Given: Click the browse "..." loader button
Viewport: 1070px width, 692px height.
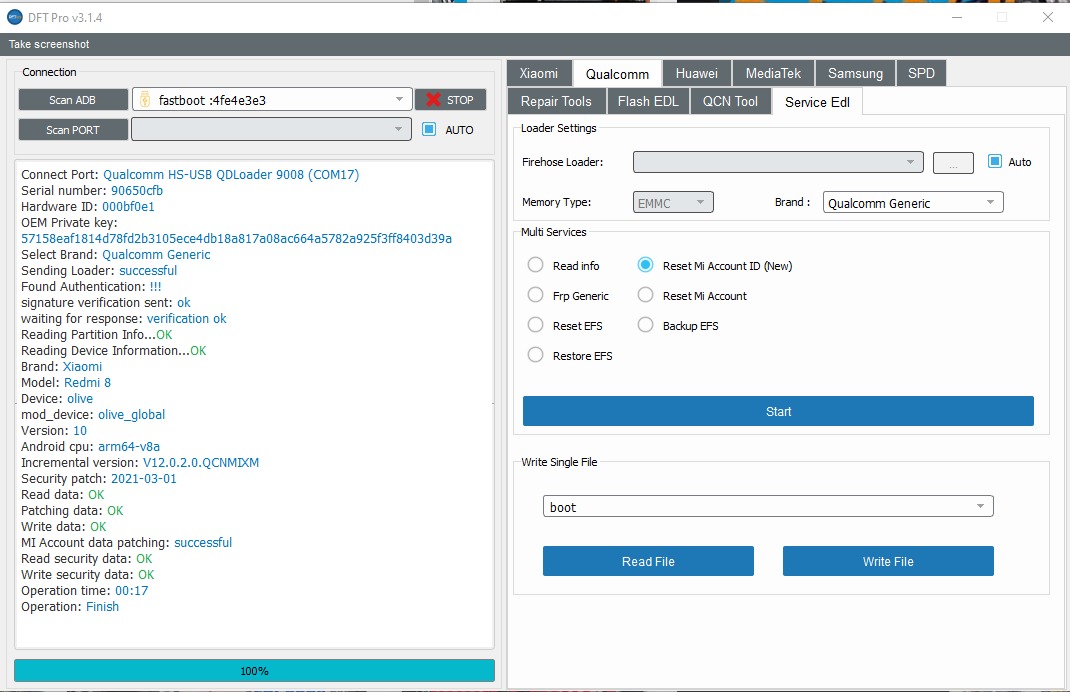Looking at the screenshot, I should [x=953, y=162].
